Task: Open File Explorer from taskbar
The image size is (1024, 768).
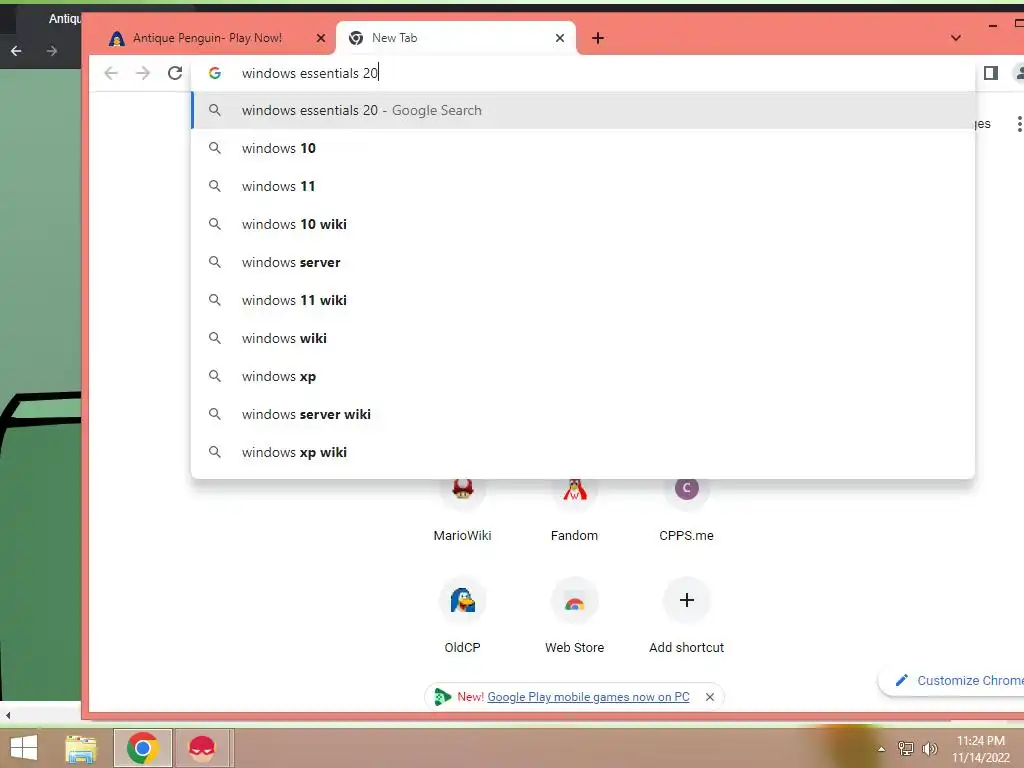Action: (x=81, y=748)
